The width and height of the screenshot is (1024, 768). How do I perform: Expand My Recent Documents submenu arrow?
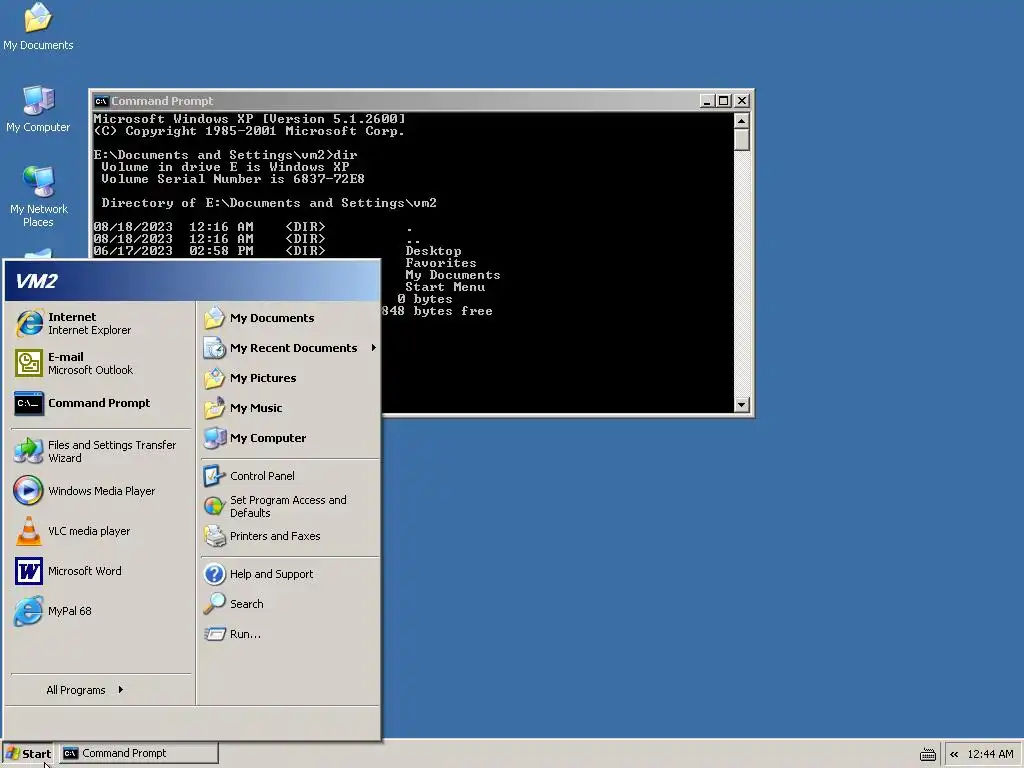click(374, 347)
